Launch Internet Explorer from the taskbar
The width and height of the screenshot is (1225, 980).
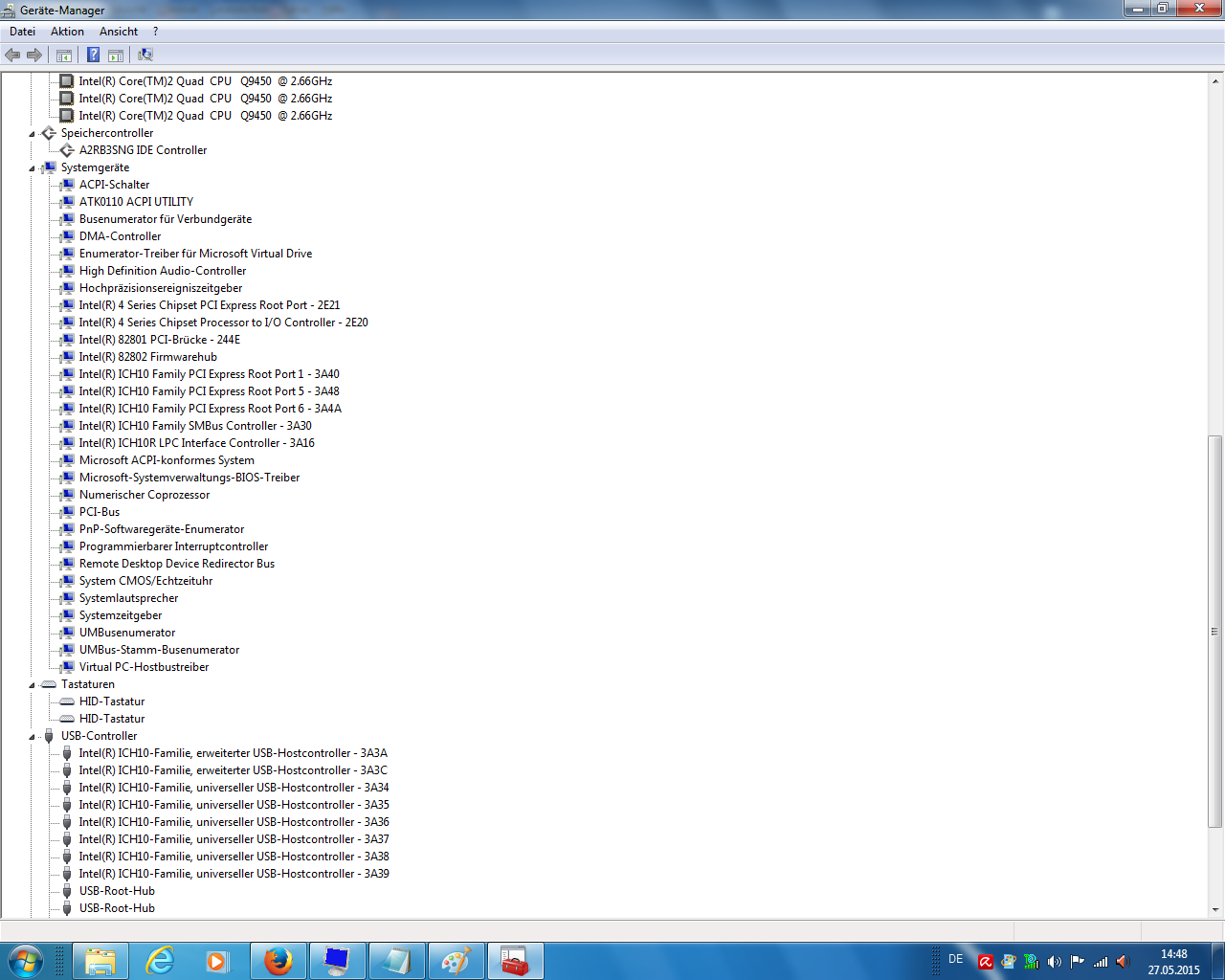click(x=160, y=961)
